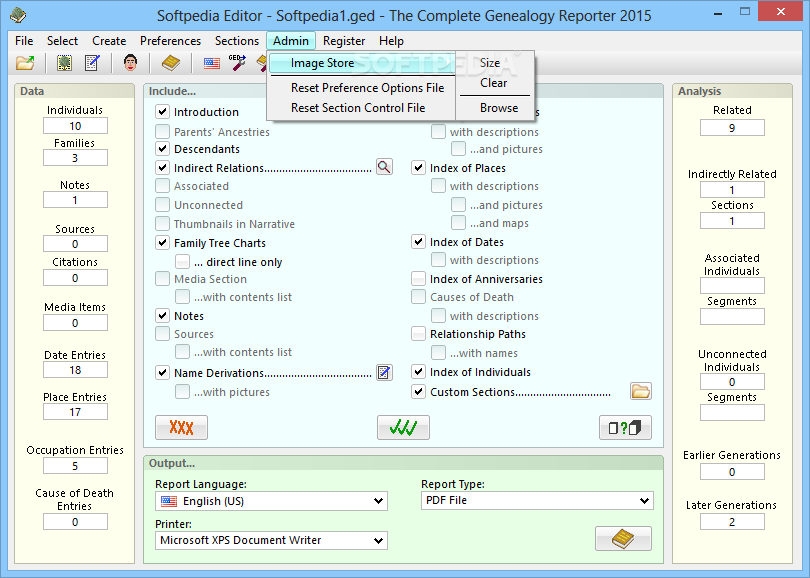This screenshot has height=578, width=810.
Task: Click the tree picture toolbar icon
Action: point(64,63)
